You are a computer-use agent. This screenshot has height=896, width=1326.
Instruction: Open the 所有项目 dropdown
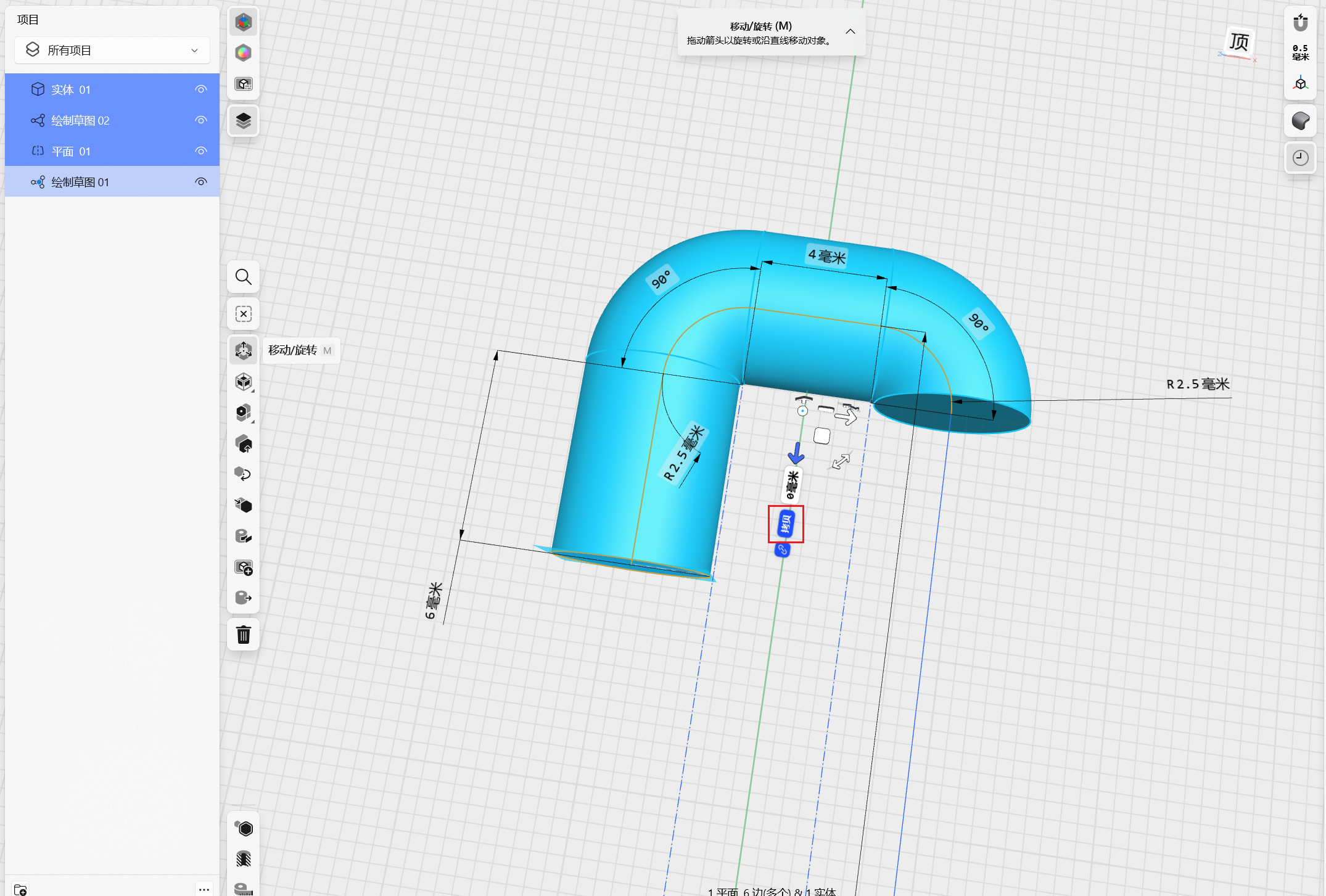point(112,50)
